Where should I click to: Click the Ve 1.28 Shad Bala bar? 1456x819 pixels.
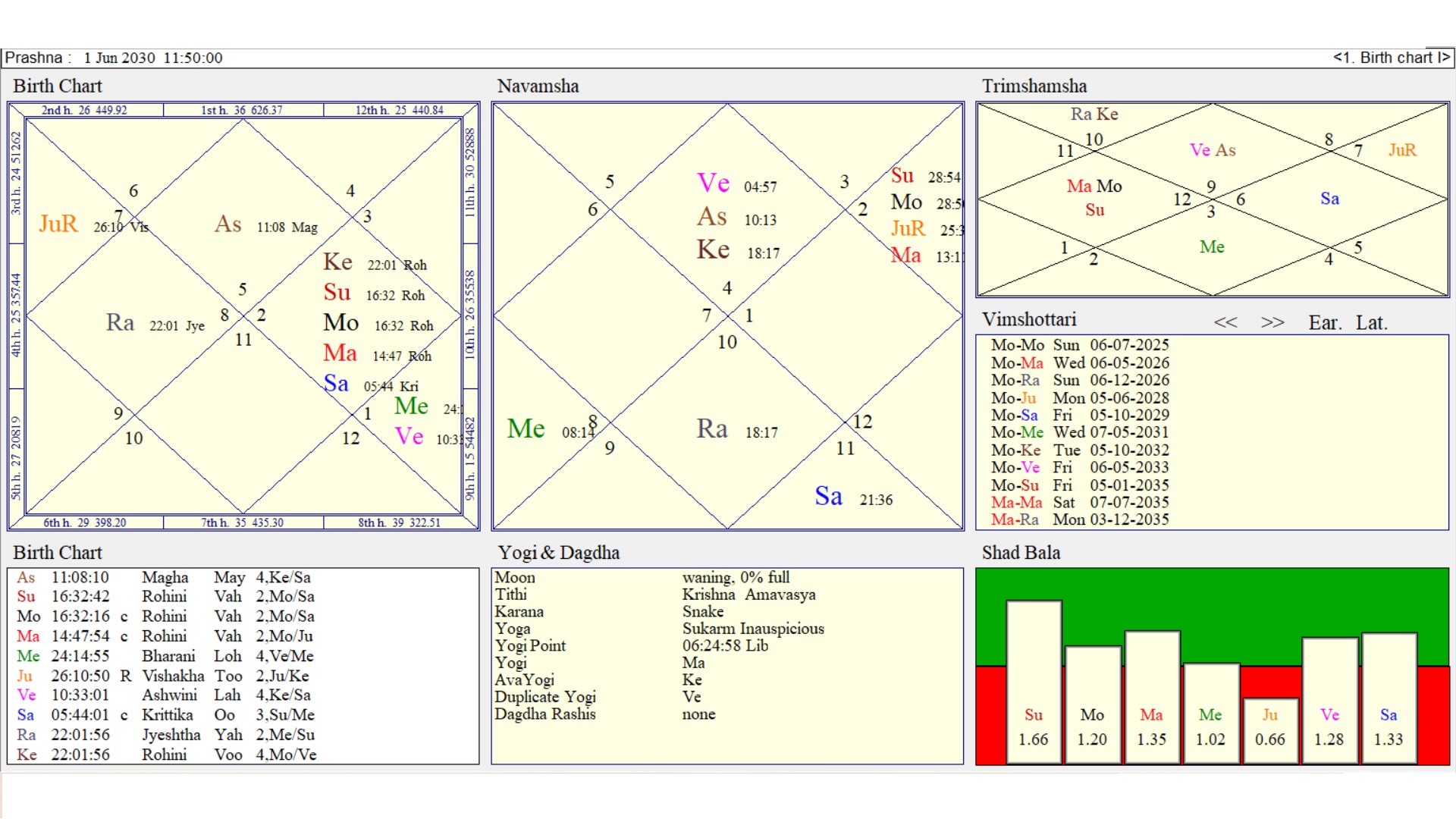tap(1329, 700)
